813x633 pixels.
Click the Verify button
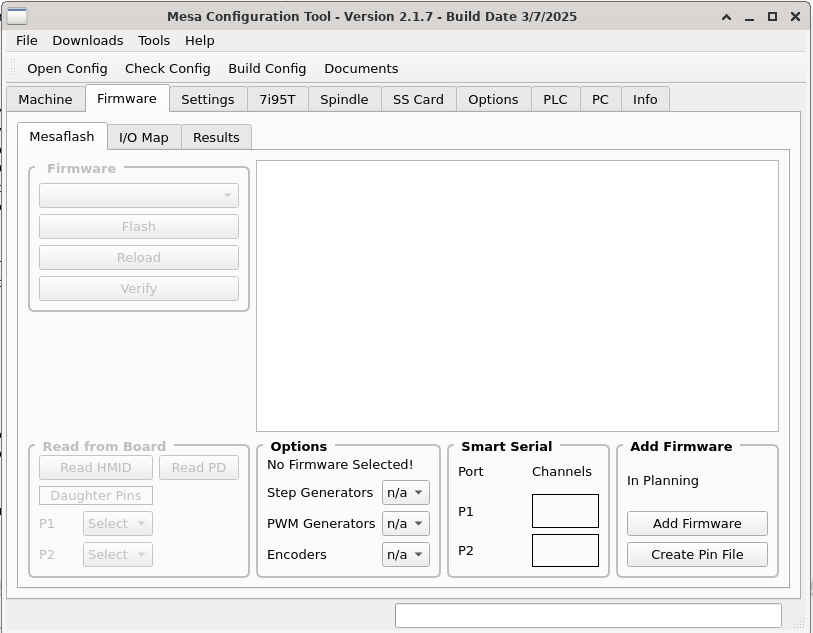point(139,288)
